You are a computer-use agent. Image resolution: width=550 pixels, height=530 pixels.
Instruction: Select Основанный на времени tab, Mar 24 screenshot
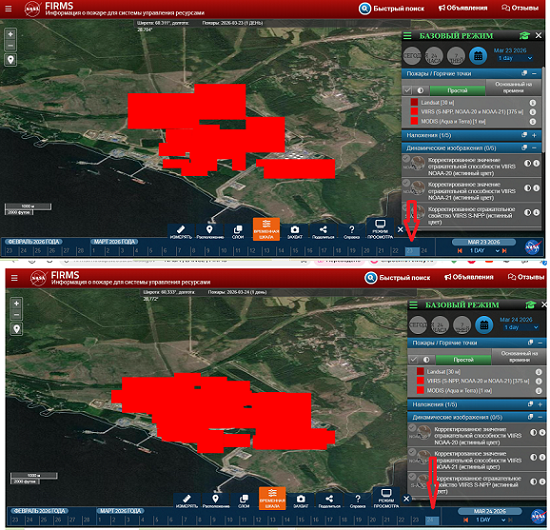[x=519, y=357]
